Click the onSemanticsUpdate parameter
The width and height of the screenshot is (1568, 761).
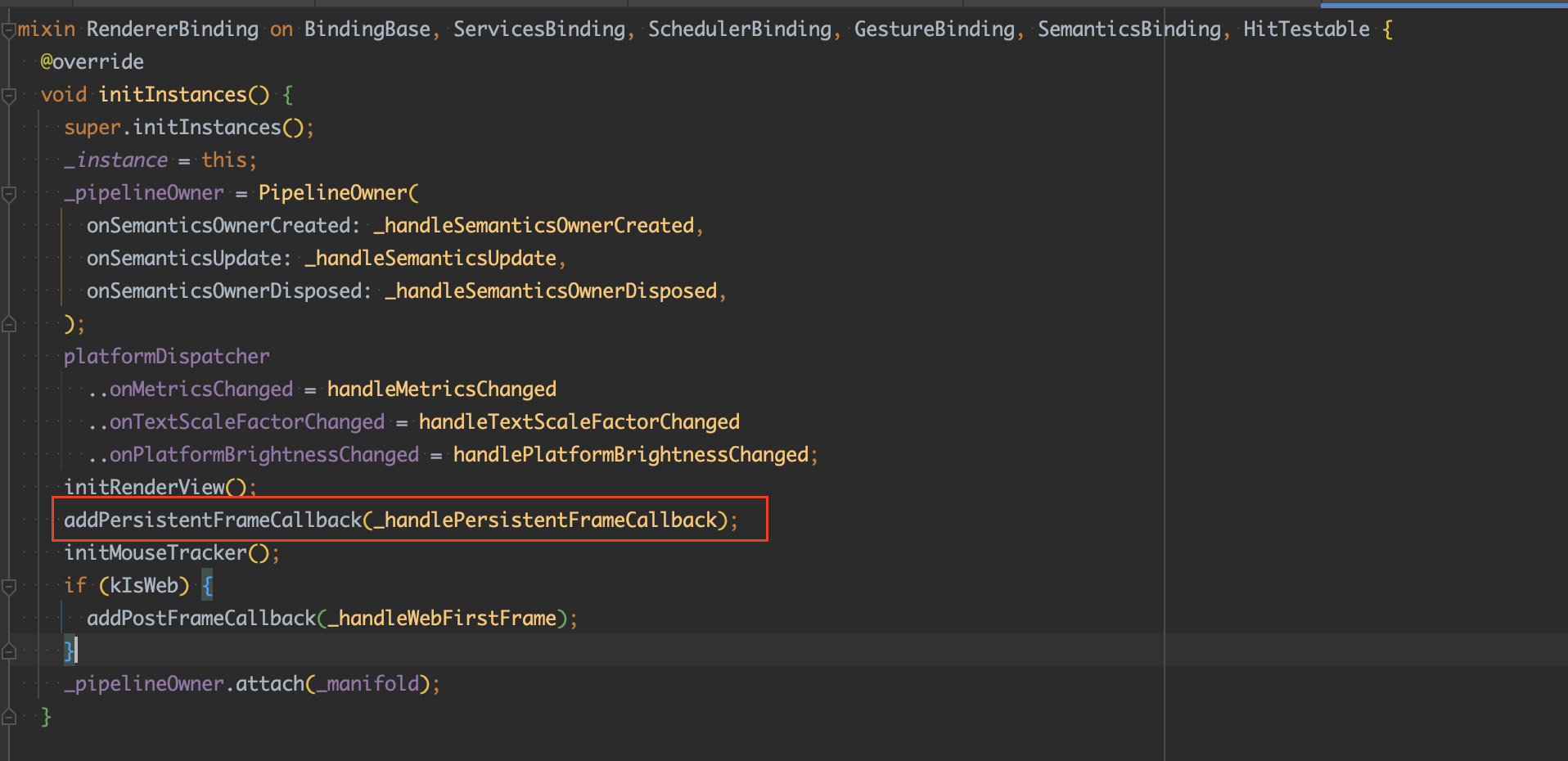pyautogui.click(x=184, y=259)
